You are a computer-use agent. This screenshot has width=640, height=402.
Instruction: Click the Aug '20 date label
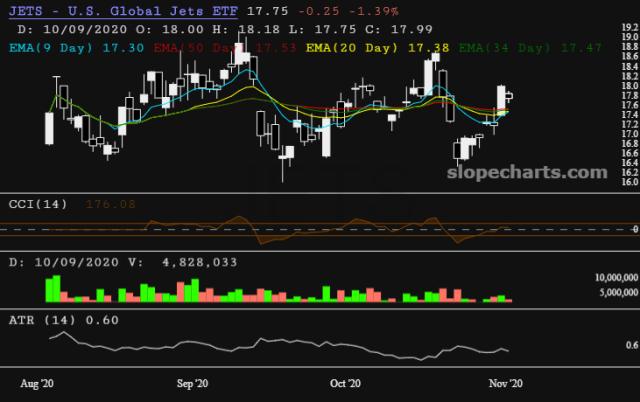tap(37, 383)
